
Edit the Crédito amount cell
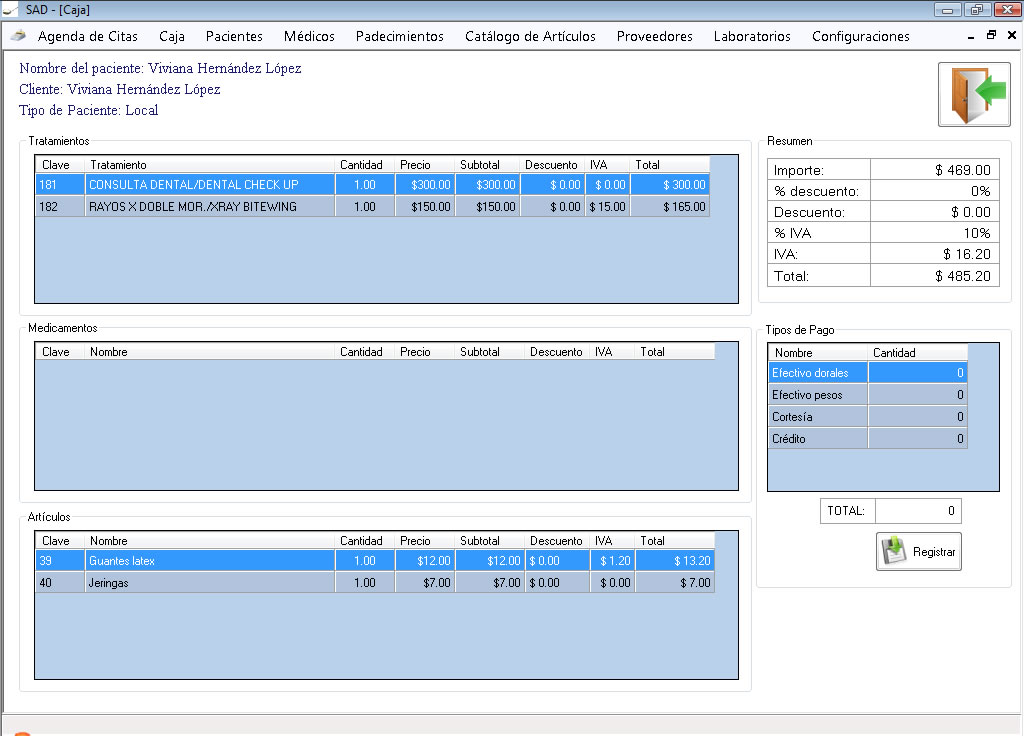[x=918, y=438]
